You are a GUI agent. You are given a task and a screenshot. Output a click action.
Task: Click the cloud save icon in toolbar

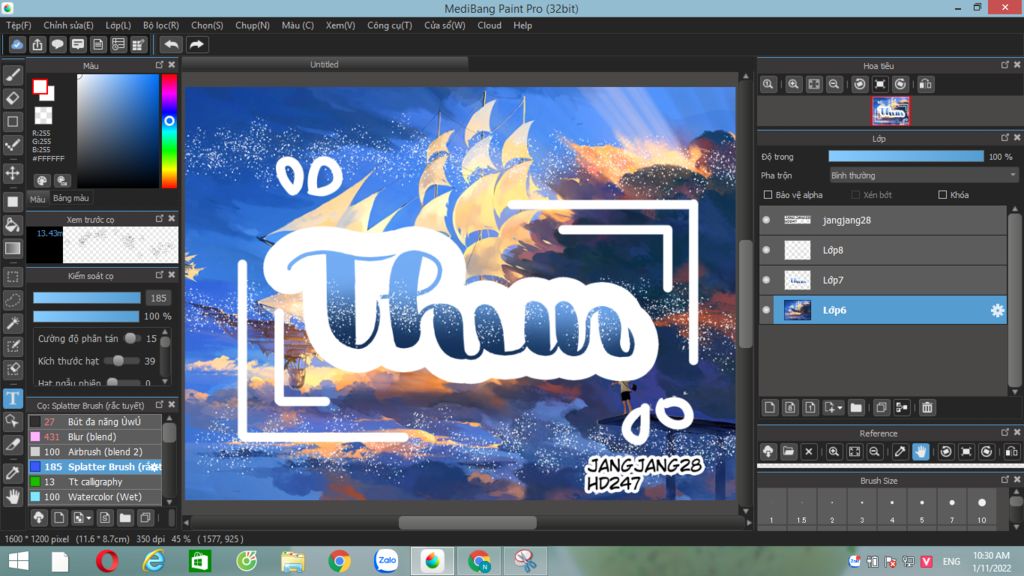[17, 44]
